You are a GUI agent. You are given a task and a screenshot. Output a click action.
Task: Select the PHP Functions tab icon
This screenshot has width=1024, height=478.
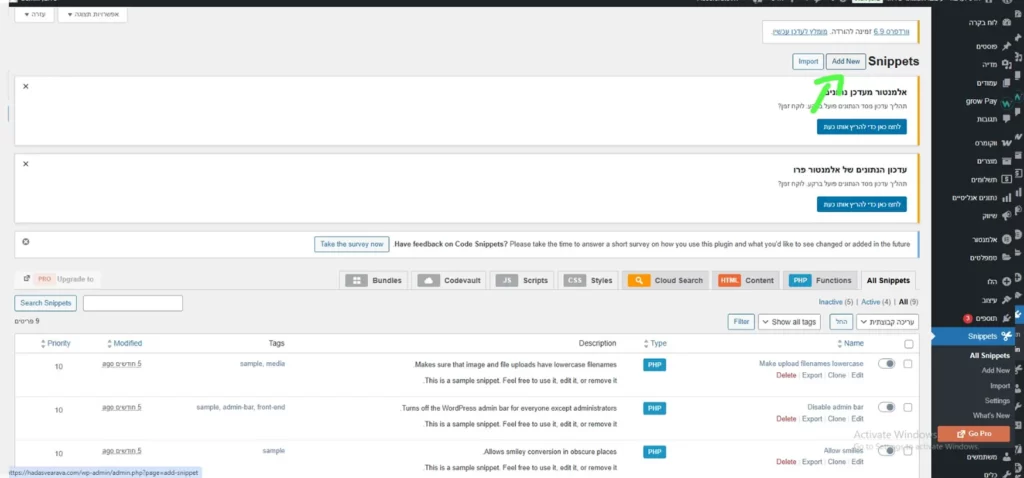[799, 280]
